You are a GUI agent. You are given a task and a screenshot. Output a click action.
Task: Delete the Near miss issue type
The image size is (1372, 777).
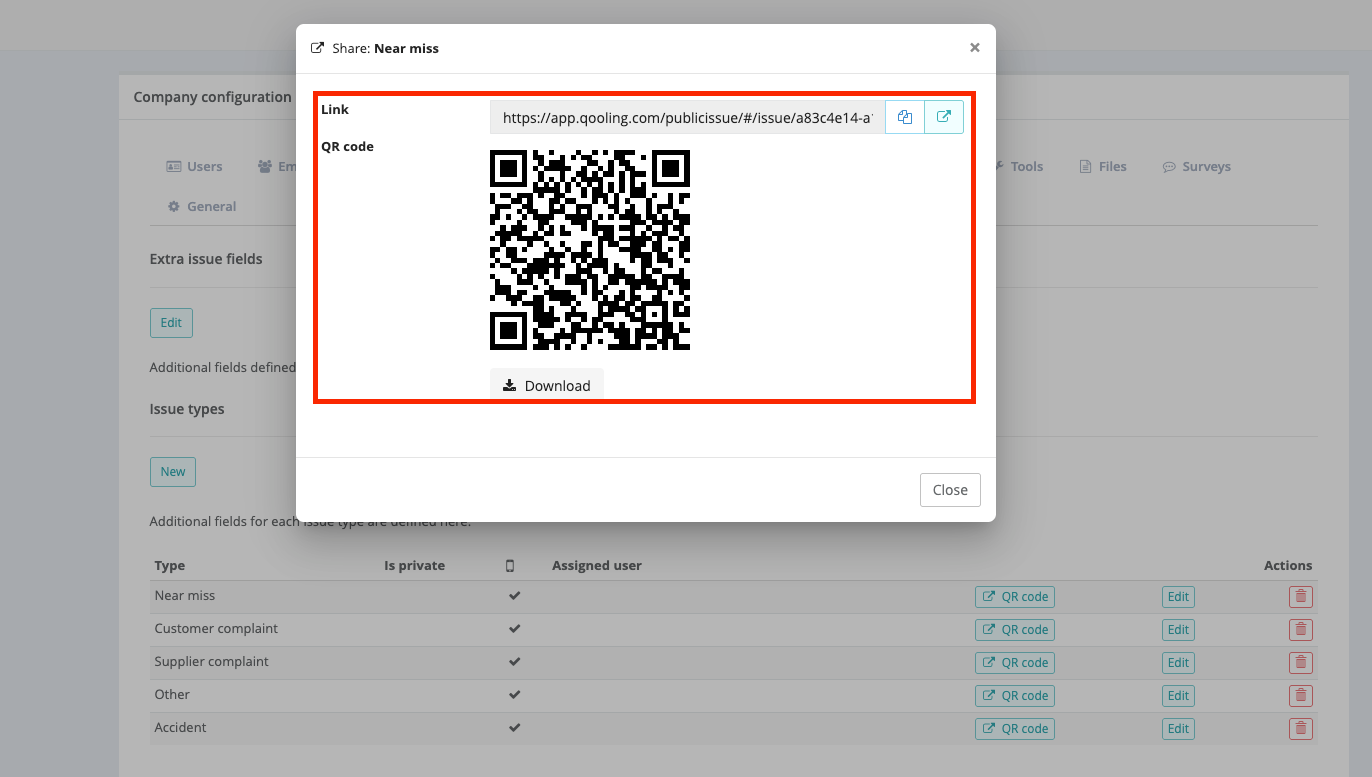click(1300, 597)
